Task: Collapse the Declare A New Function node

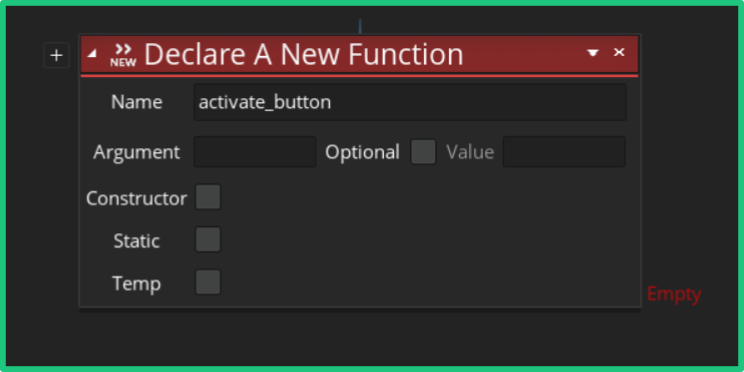Action: (x=92, y=54)
